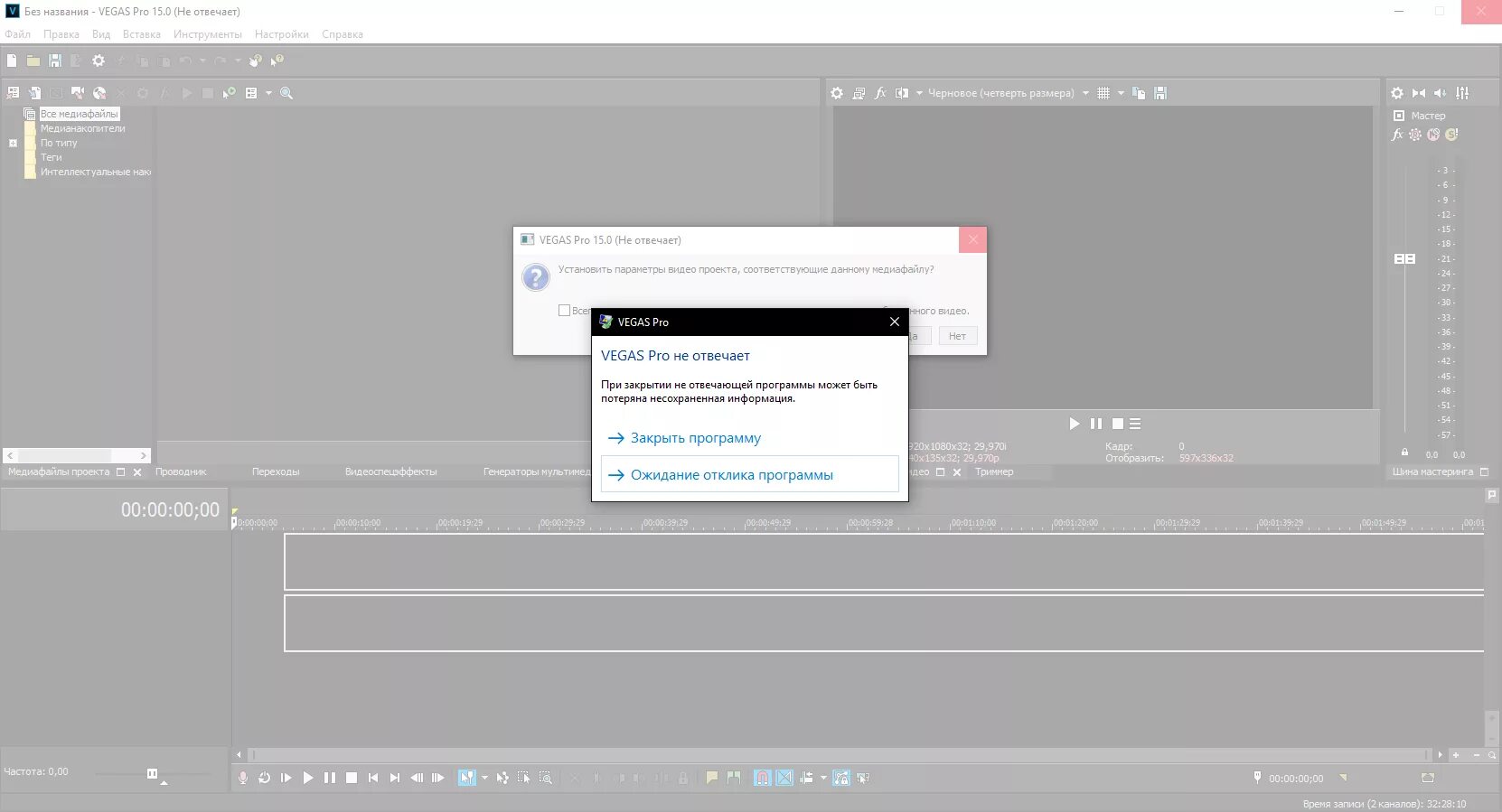Select 'Все медиафайлы' in the media tree
The width and height of the screenshot is (1502, 812).
pos(80,114)
